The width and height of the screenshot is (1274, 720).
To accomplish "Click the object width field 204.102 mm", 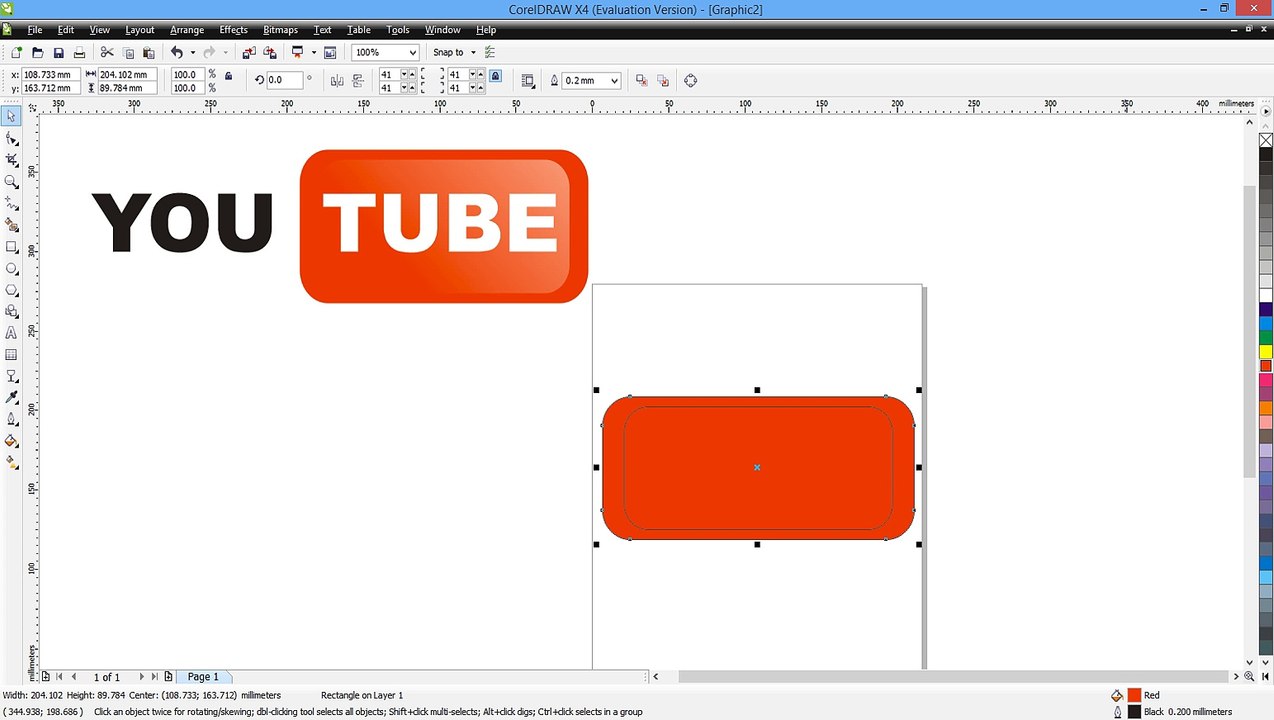I will tap(127, 75).
